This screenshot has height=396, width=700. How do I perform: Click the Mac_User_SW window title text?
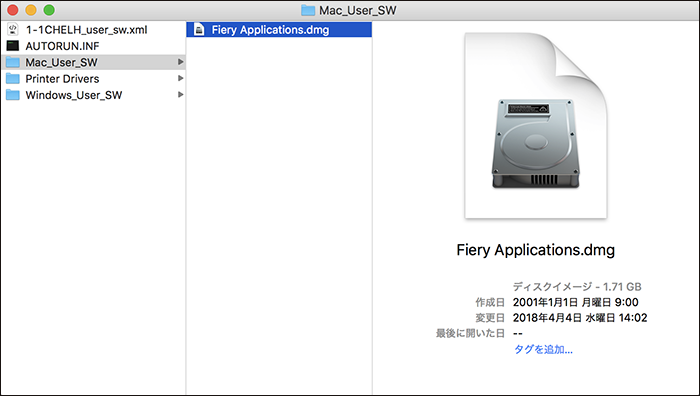pyautogui.click(x=358, y=11)
